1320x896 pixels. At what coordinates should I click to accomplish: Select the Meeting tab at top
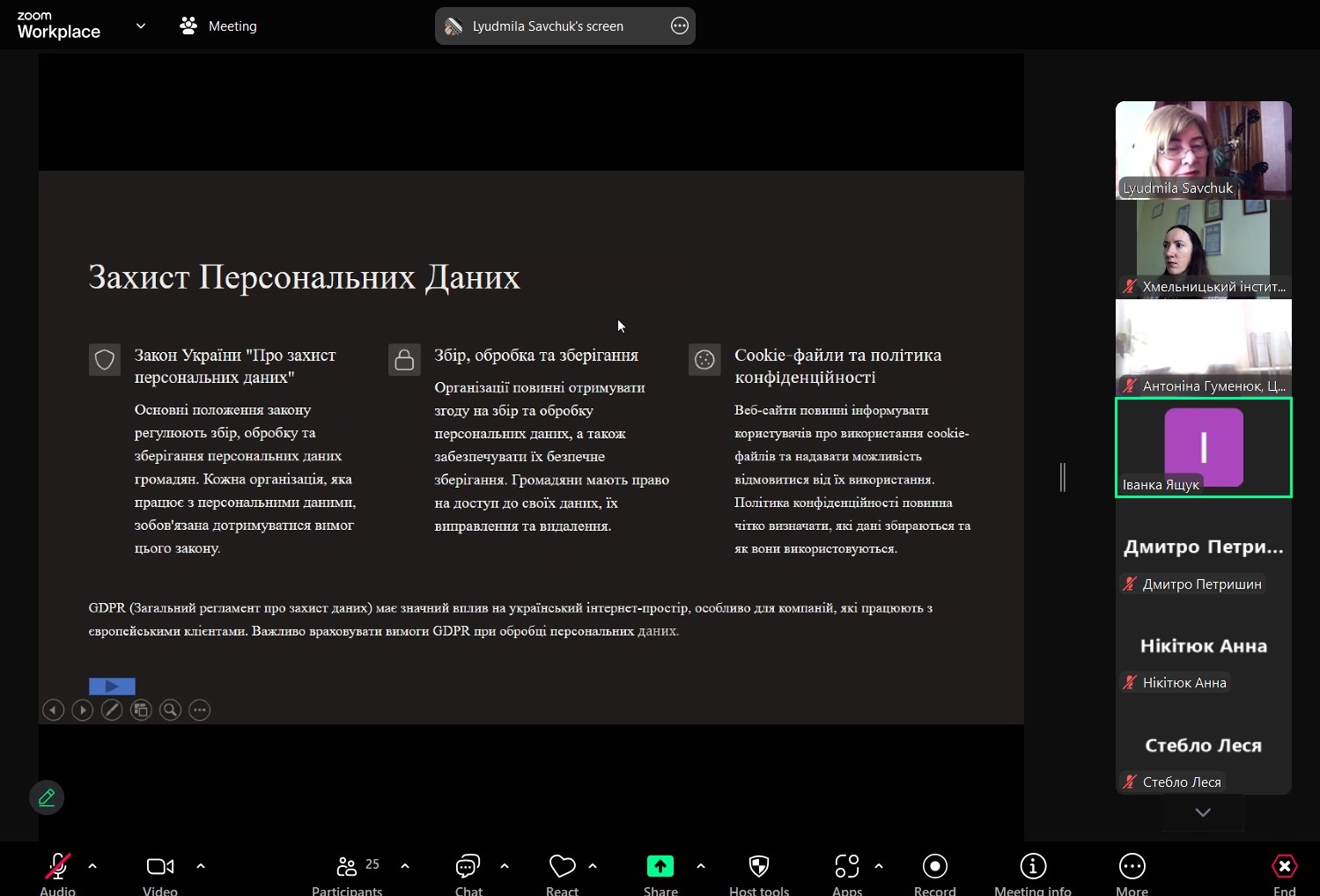pyautogui.click(x=218, y=26)
